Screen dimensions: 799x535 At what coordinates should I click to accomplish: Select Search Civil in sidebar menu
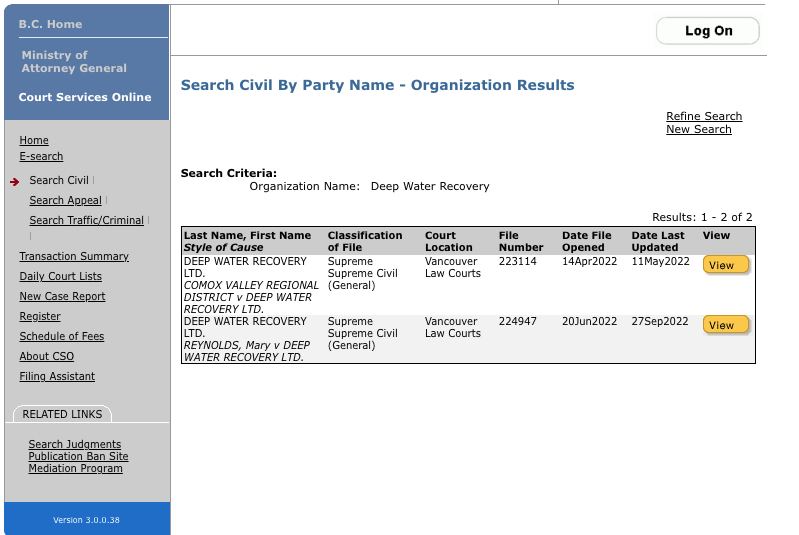click(59, 180)
